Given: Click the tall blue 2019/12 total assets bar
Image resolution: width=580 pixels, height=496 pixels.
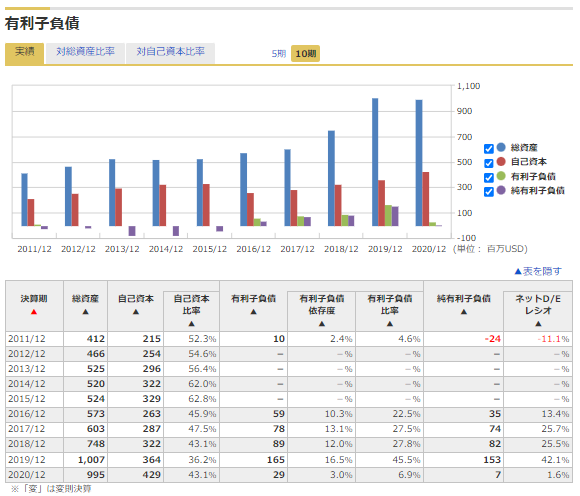Looking at the screenshot, I should click(x=375, y=162).
